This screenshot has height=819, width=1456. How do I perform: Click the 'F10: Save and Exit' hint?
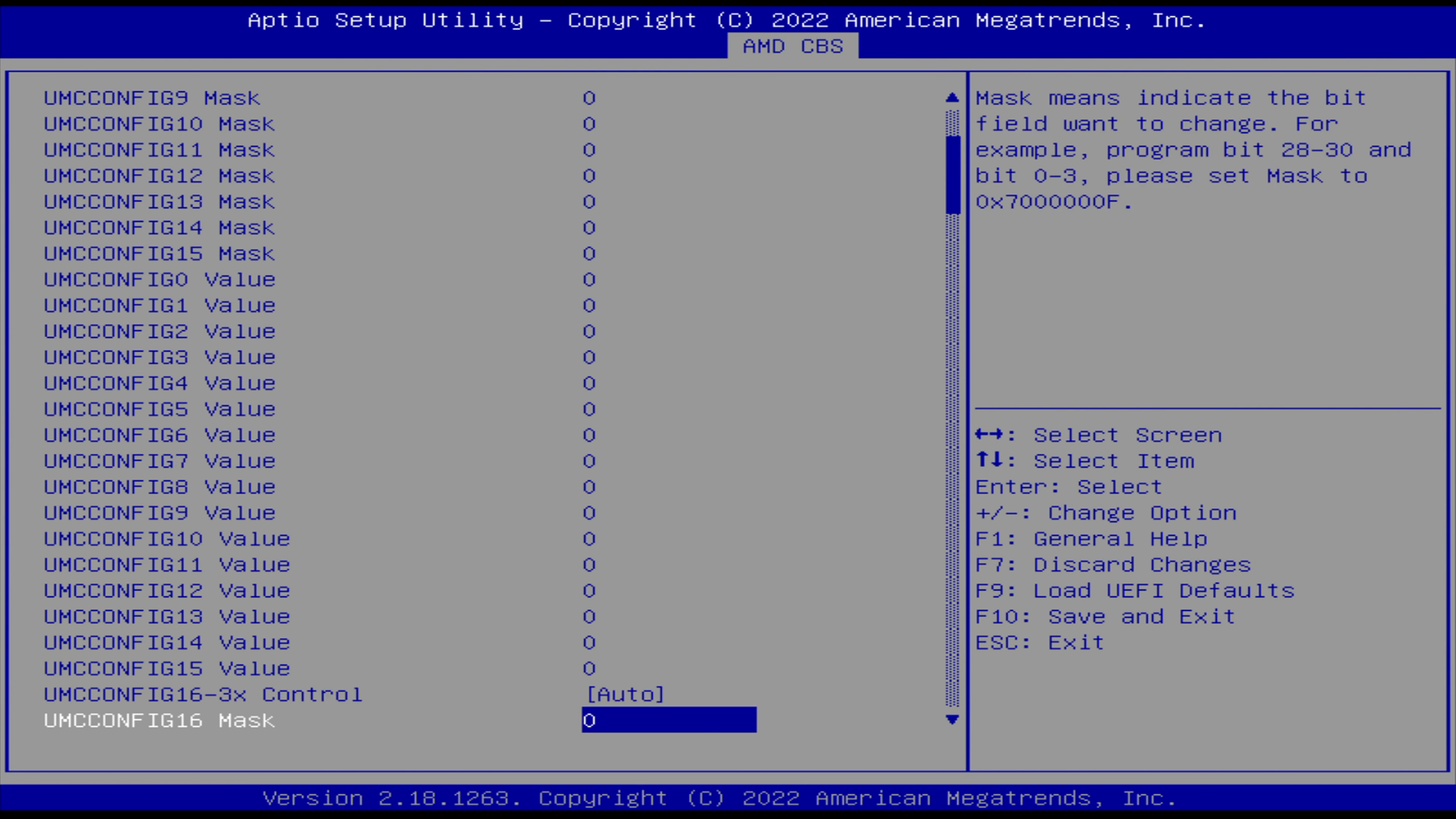click(1106, 617)
